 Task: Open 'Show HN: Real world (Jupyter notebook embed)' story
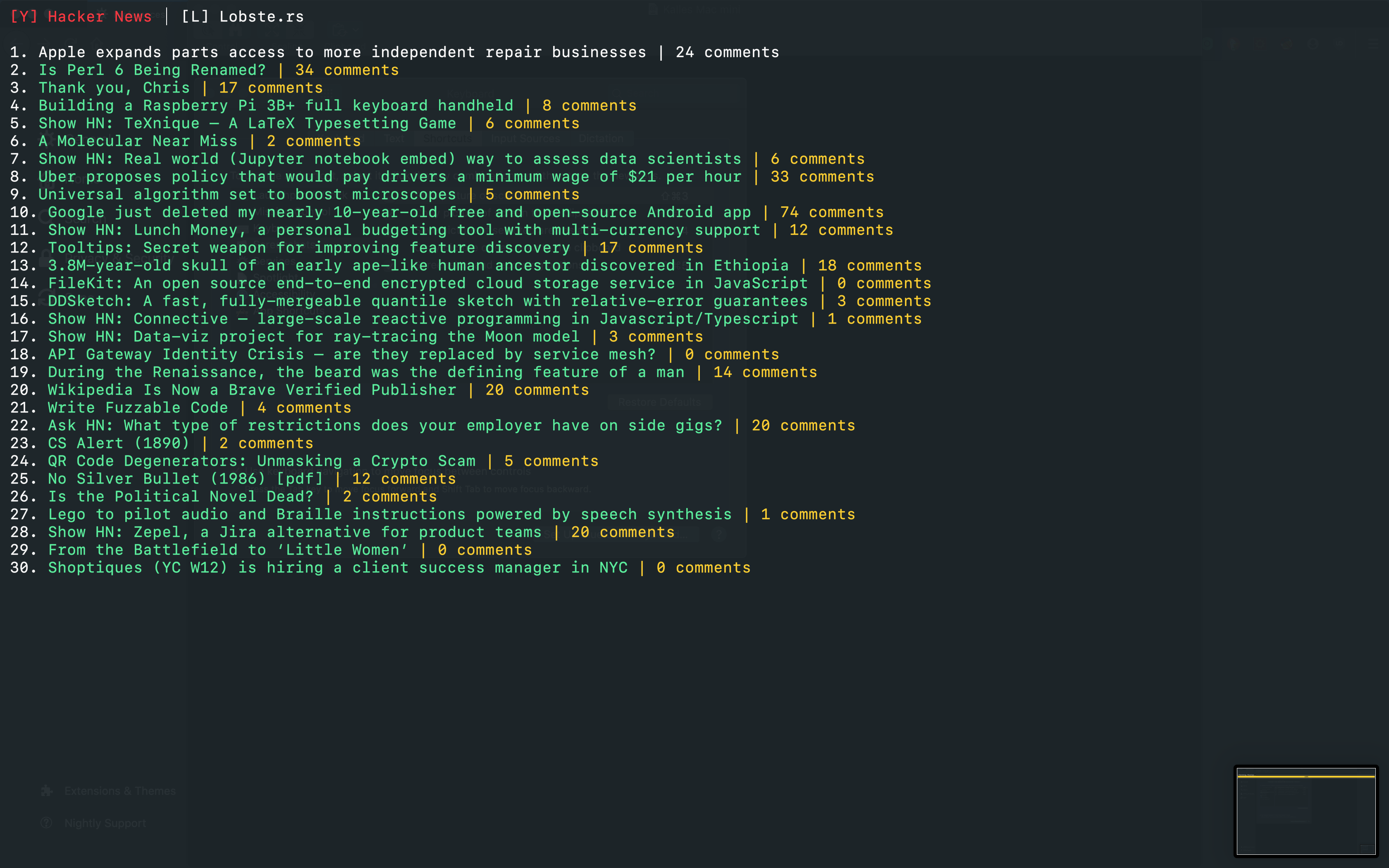pyautogui.click(x=390, y=159)
